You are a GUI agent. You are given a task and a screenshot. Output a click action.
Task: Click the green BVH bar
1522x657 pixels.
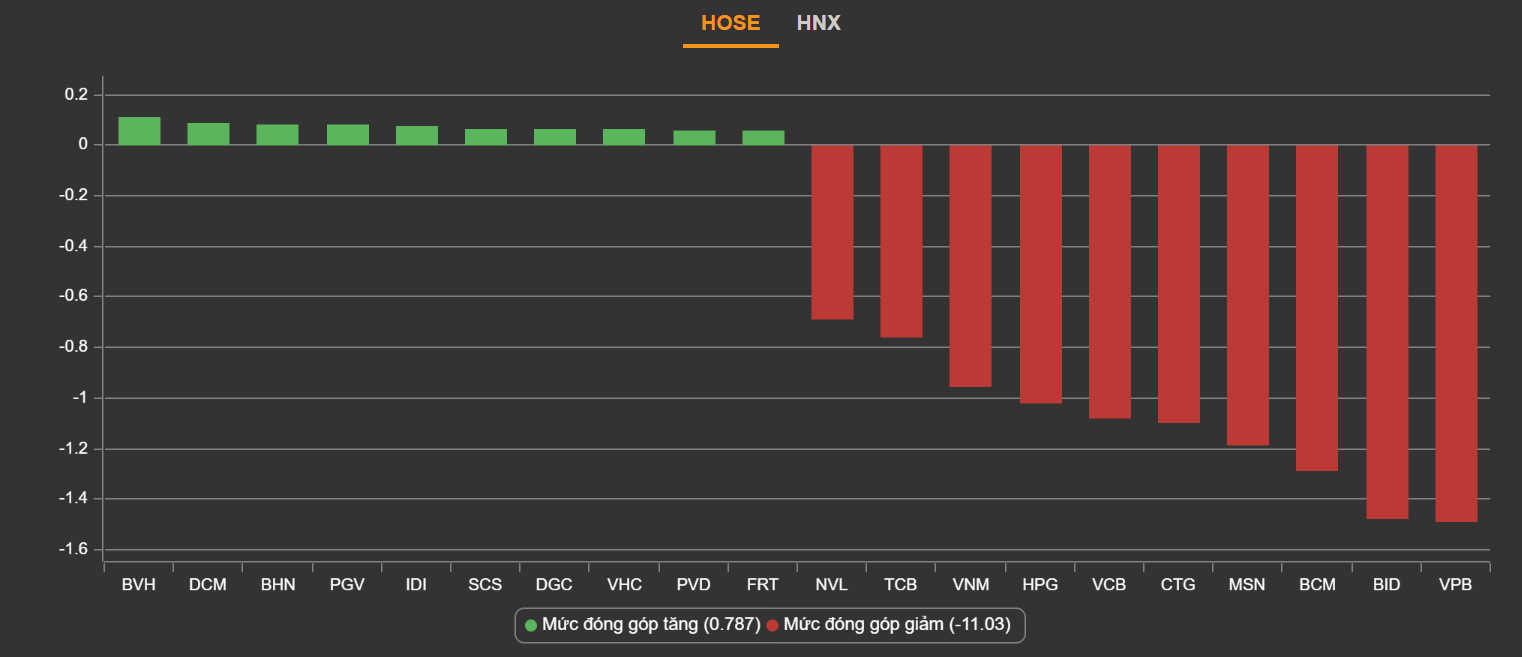tap(139, 131)
